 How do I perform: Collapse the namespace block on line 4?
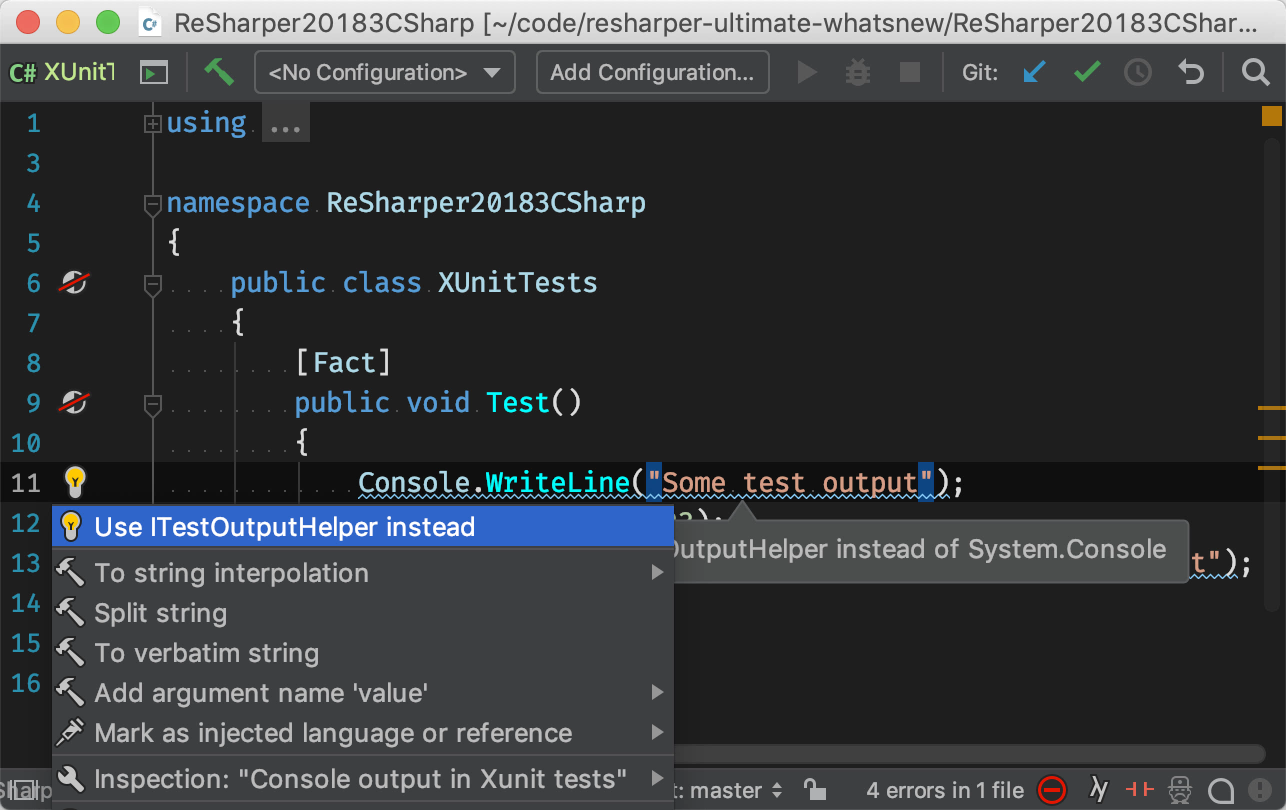(x=153, y=205)
